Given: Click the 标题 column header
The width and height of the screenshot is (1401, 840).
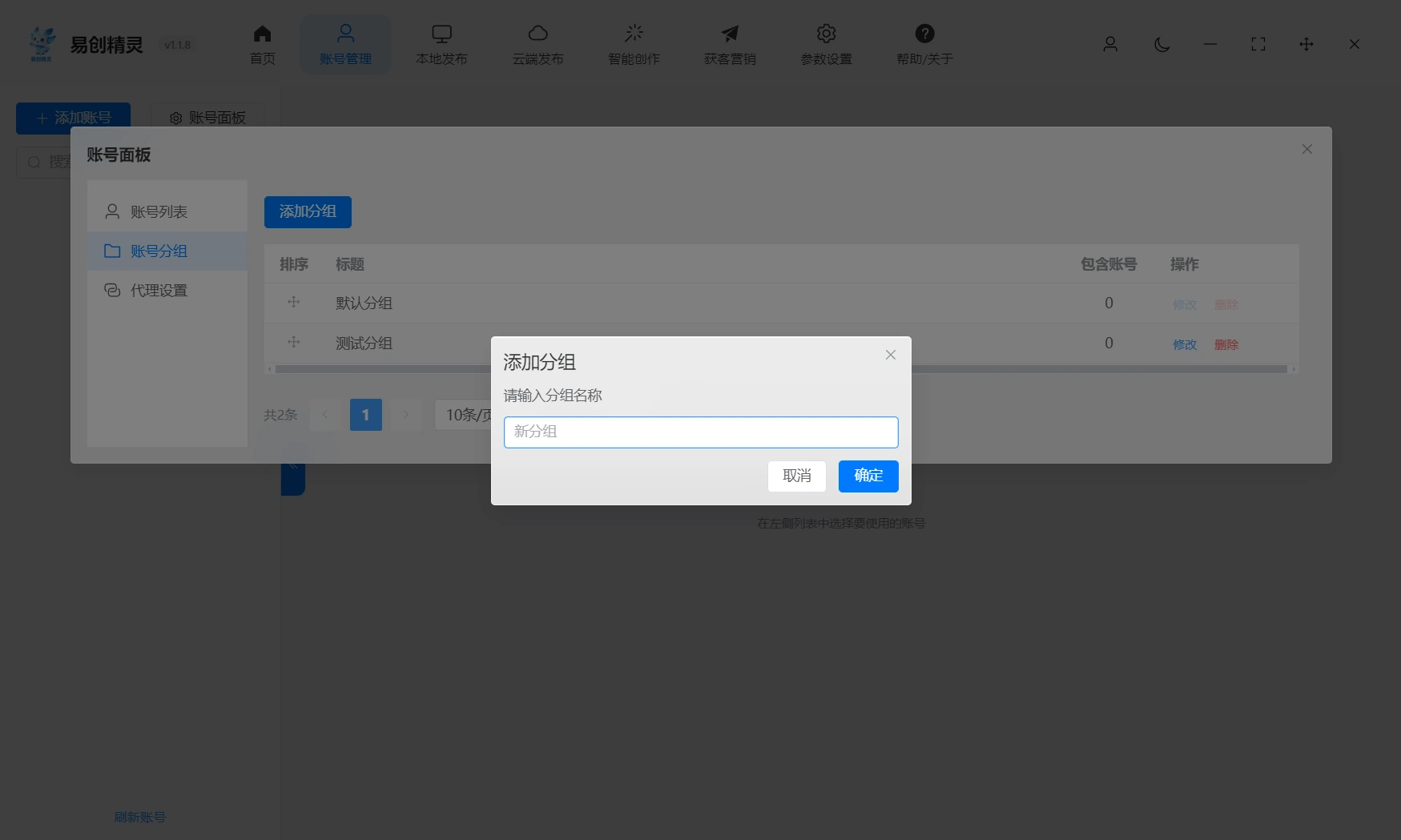Looking at the screenshot, I should coord(350,264).
